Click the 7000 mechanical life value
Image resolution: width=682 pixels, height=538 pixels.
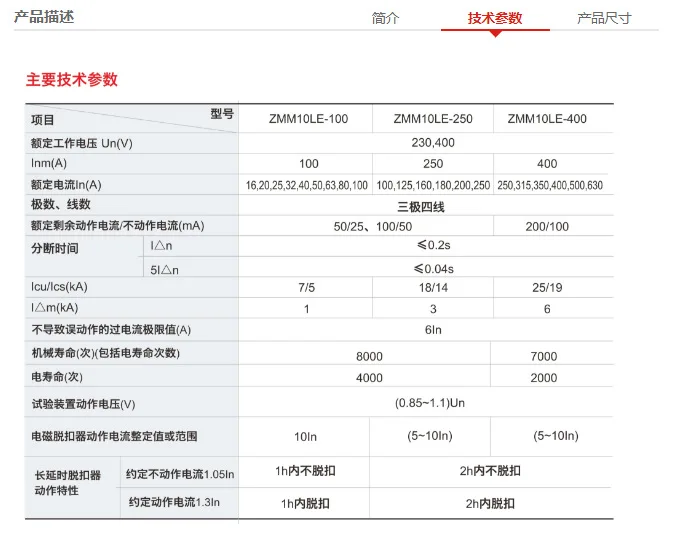pyautogui.click(x=544, y=357)
